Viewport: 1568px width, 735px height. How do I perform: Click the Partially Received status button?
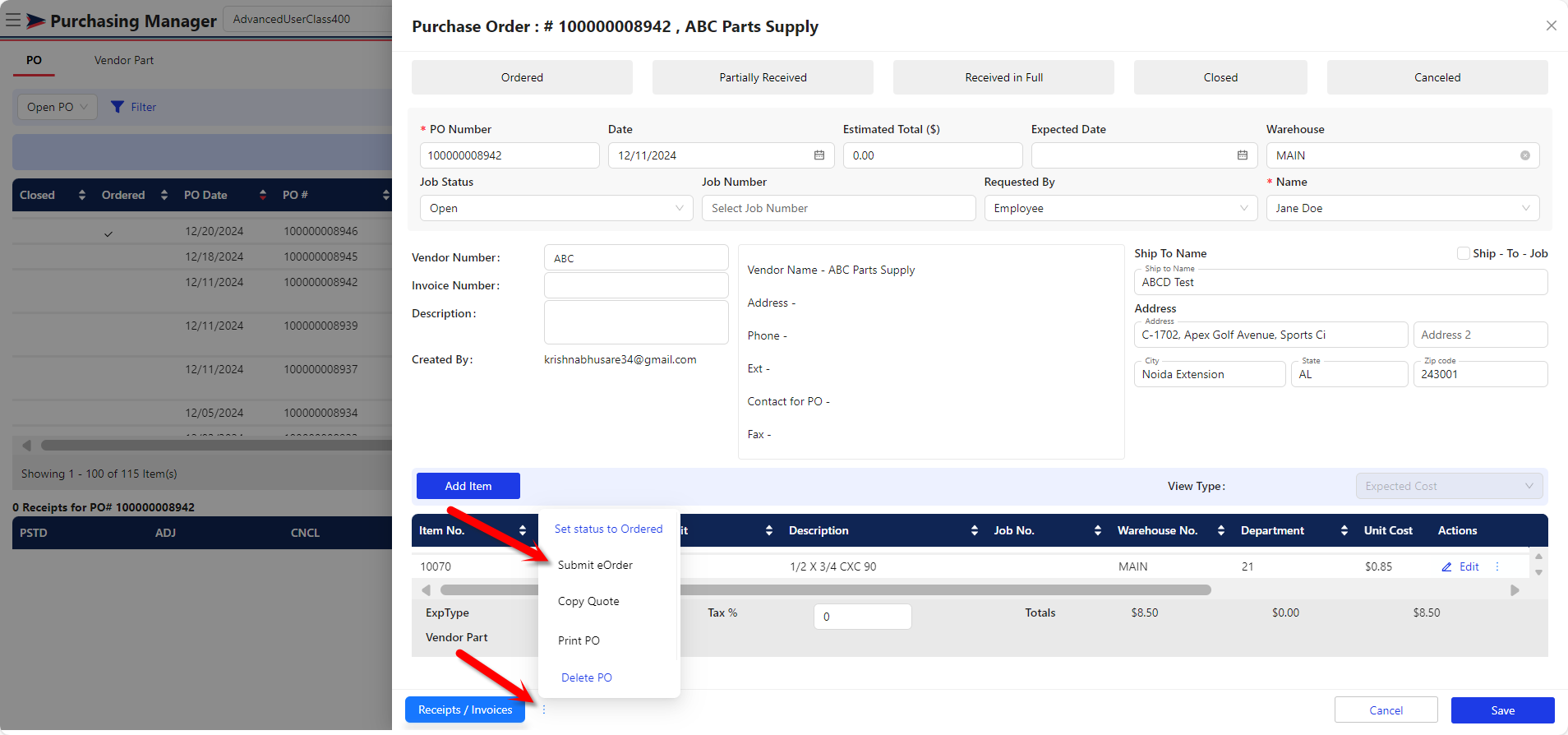point(763,77)
